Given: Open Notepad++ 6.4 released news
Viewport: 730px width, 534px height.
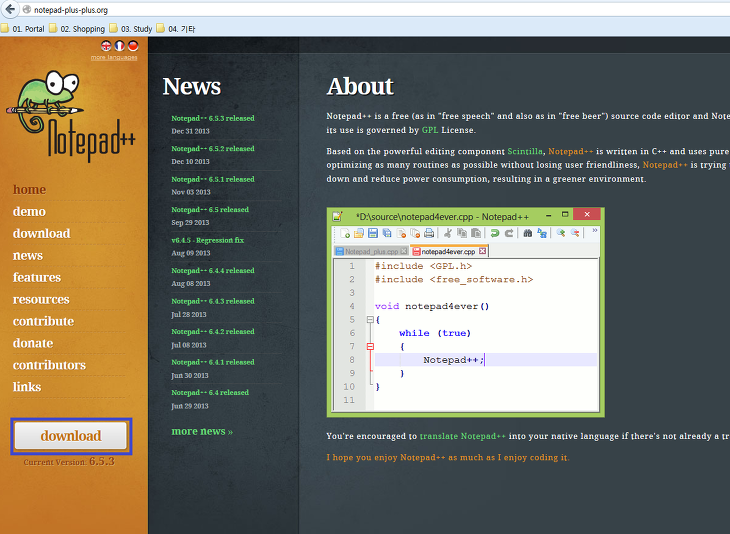Looking at the screenshot, I should (x=210, y=392).
